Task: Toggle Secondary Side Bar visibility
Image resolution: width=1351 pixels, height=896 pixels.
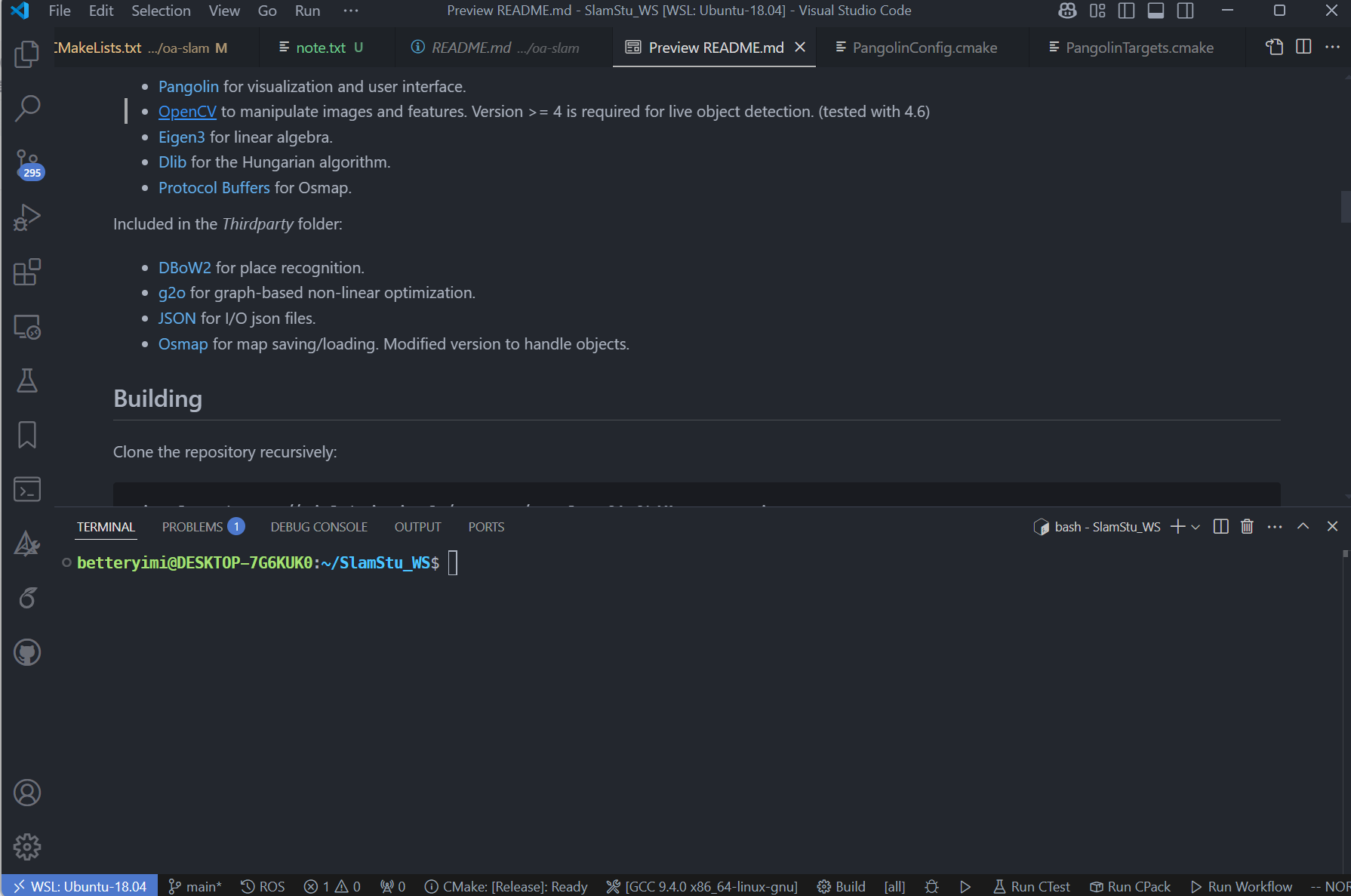Action: click(x=1185, y=11)
